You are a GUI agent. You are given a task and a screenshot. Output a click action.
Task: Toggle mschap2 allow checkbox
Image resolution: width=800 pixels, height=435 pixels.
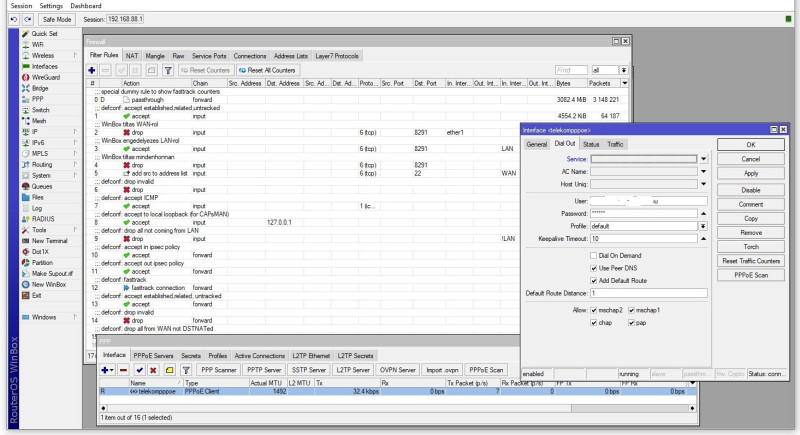coord(593,310)
